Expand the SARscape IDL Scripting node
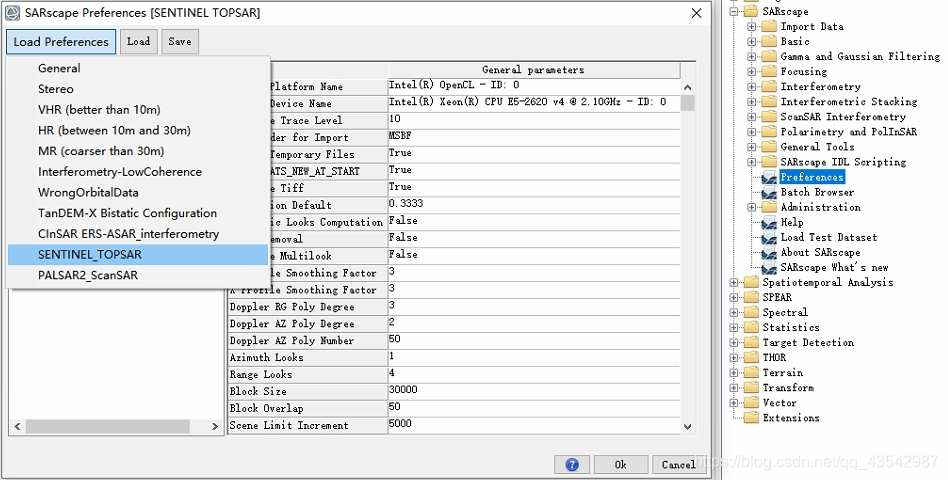Image resolution: width=948 pixels, height=480 pixels. (752, 163)
